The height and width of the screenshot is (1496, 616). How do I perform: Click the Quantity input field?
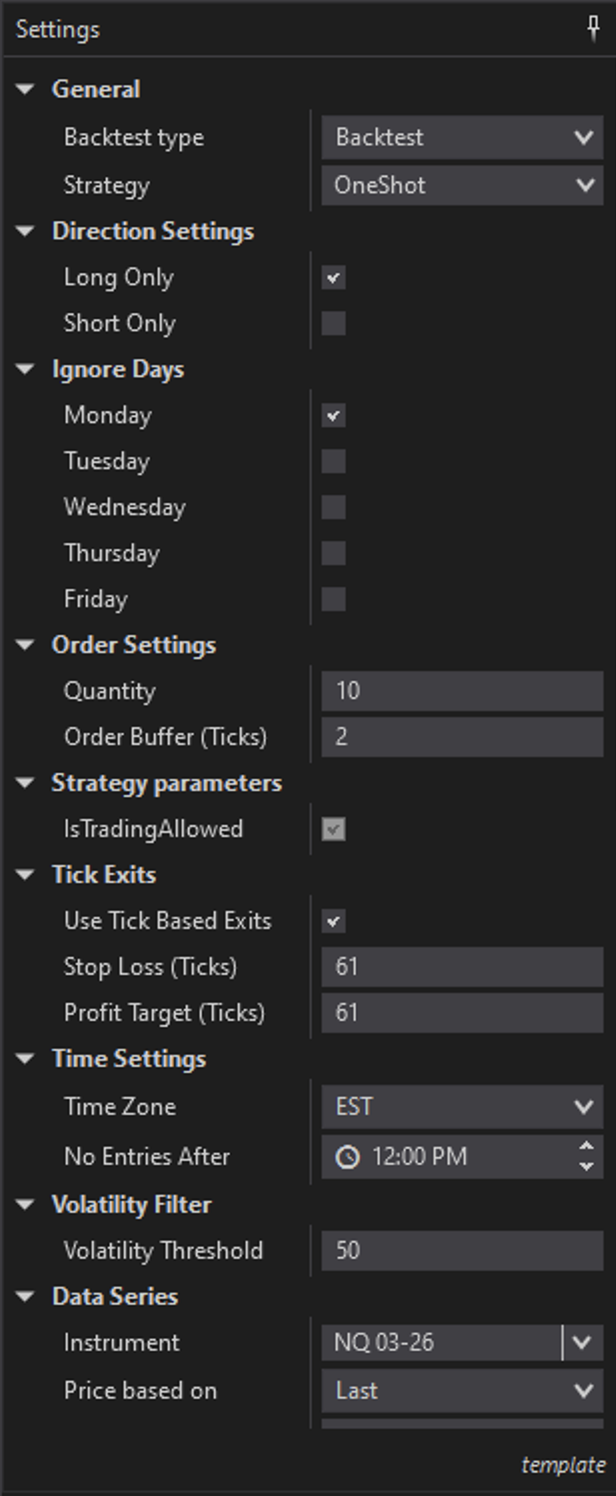462,691
